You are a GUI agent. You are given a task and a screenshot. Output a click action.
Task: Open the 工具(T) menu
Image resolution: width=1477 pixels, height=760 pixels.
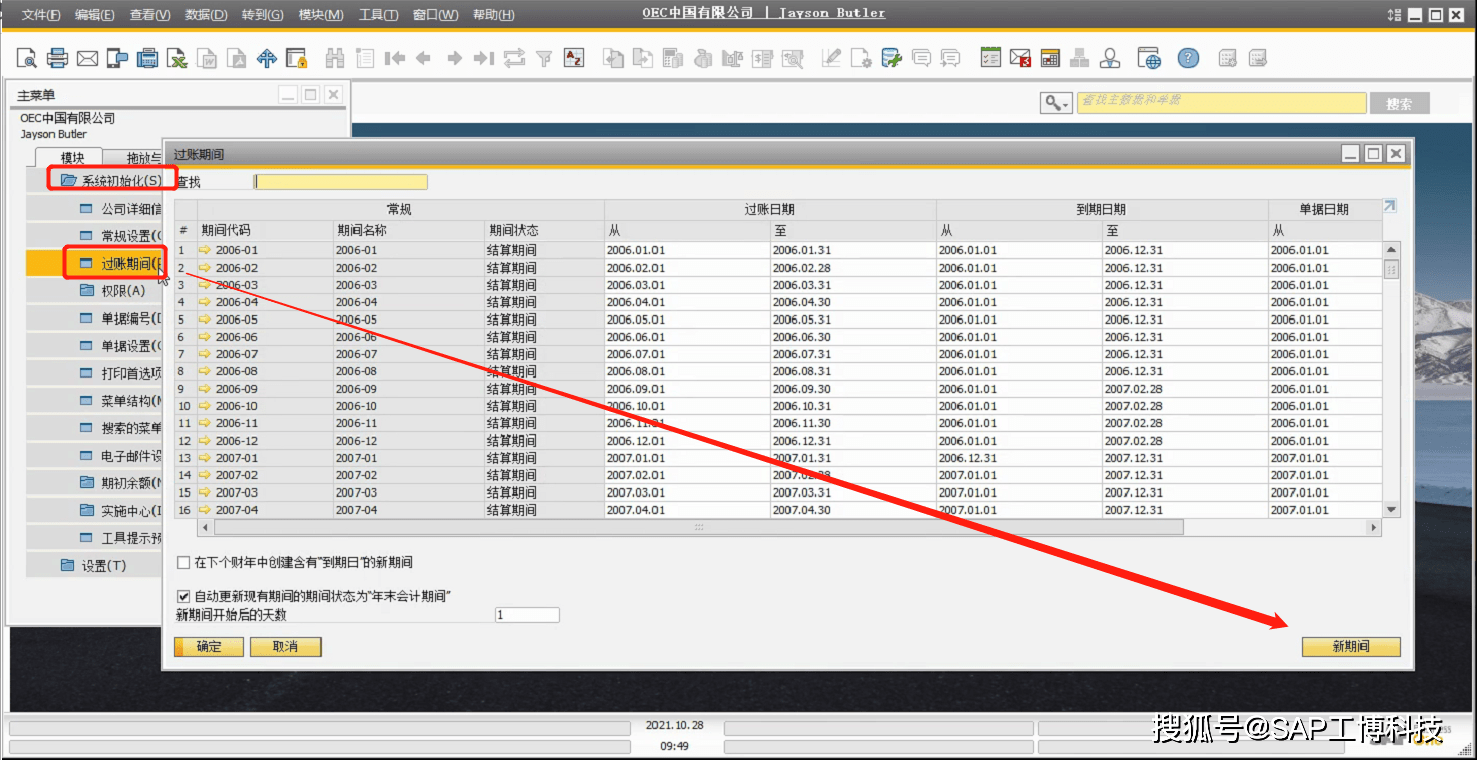[x=379, y=15]
